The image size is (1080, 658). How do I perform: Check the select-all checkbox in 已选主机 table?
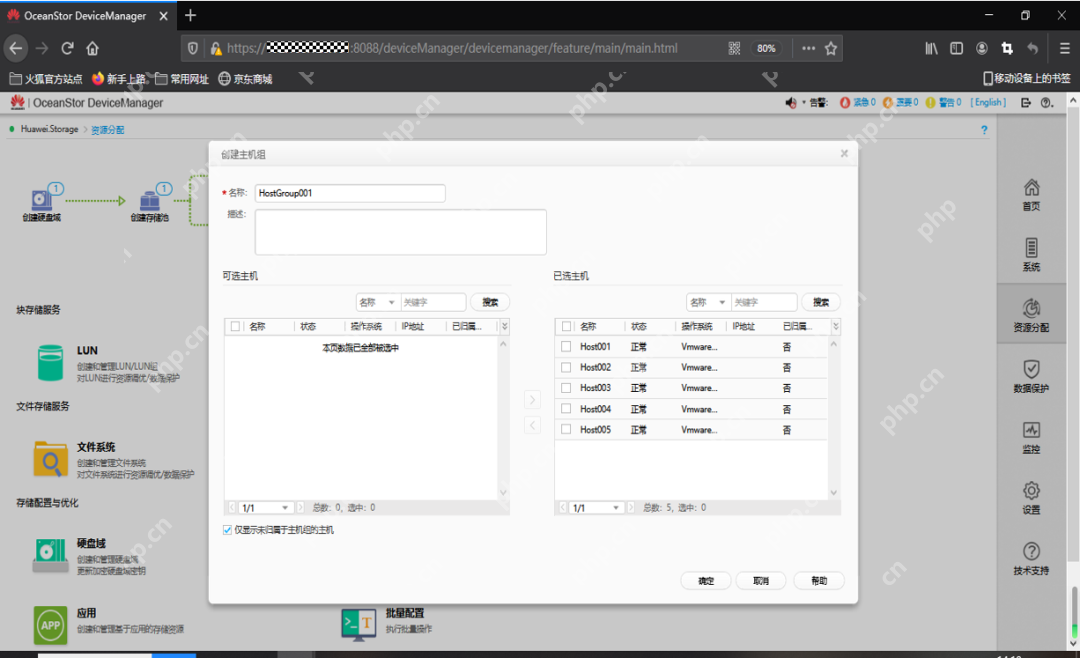(567, 325)
